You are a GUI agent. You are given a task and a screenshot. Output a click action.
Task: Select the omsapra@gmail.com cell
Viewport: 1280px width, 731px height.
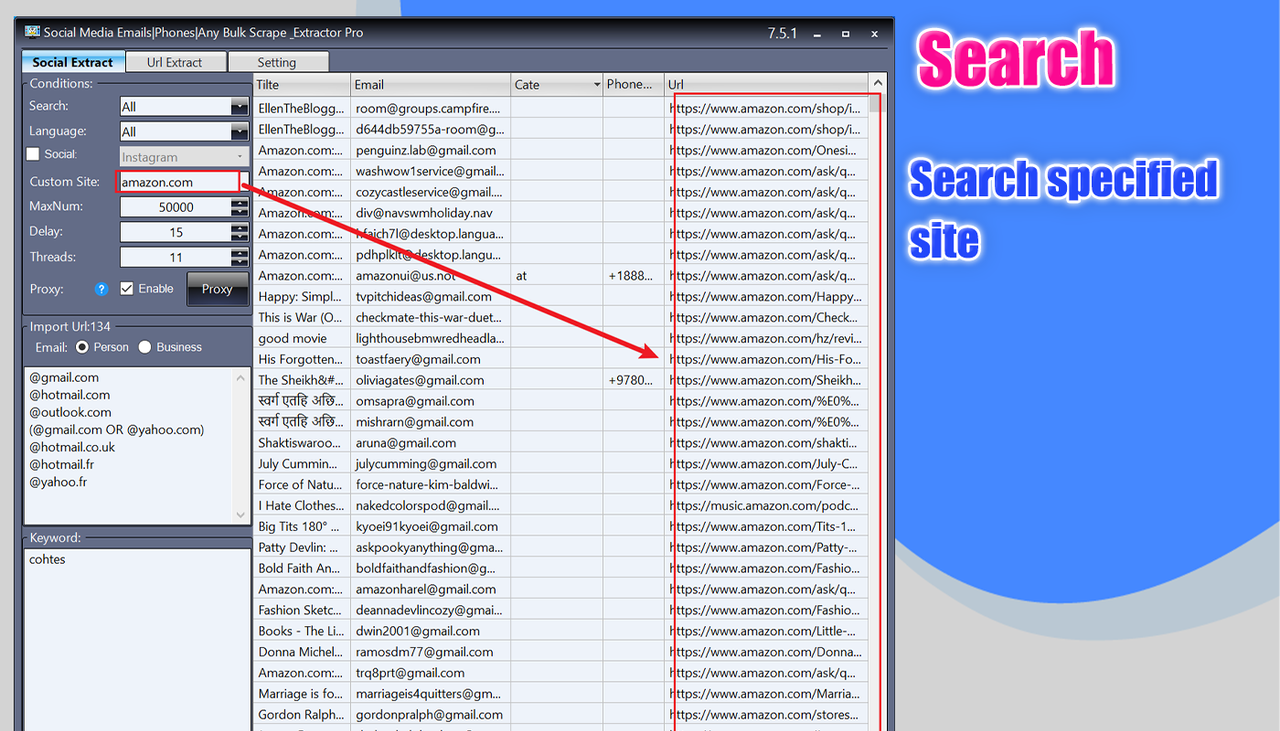tap(431, 401)
